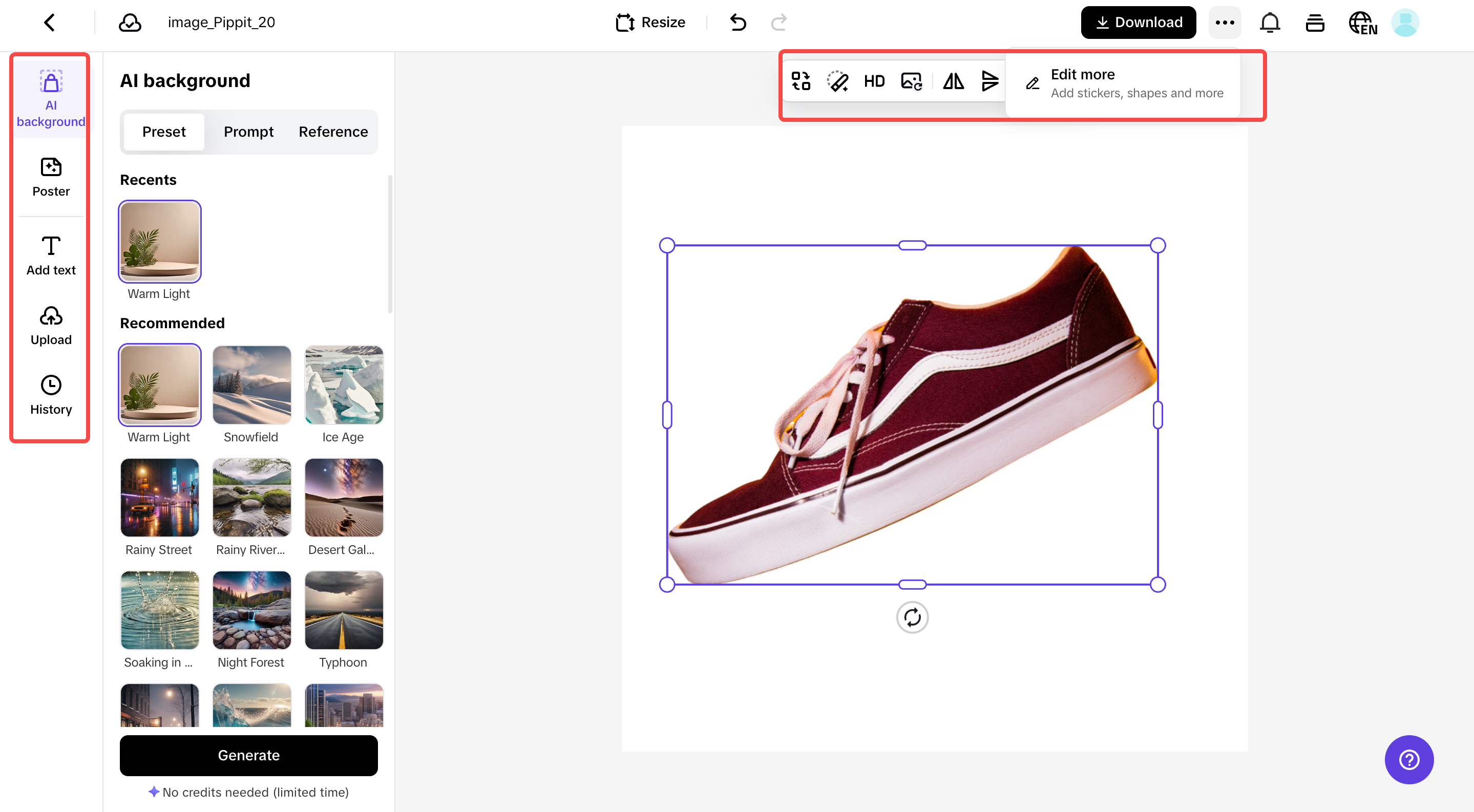Click the Generate button
This screenshot has width=1474, height=812.
[x=248, y=755]
